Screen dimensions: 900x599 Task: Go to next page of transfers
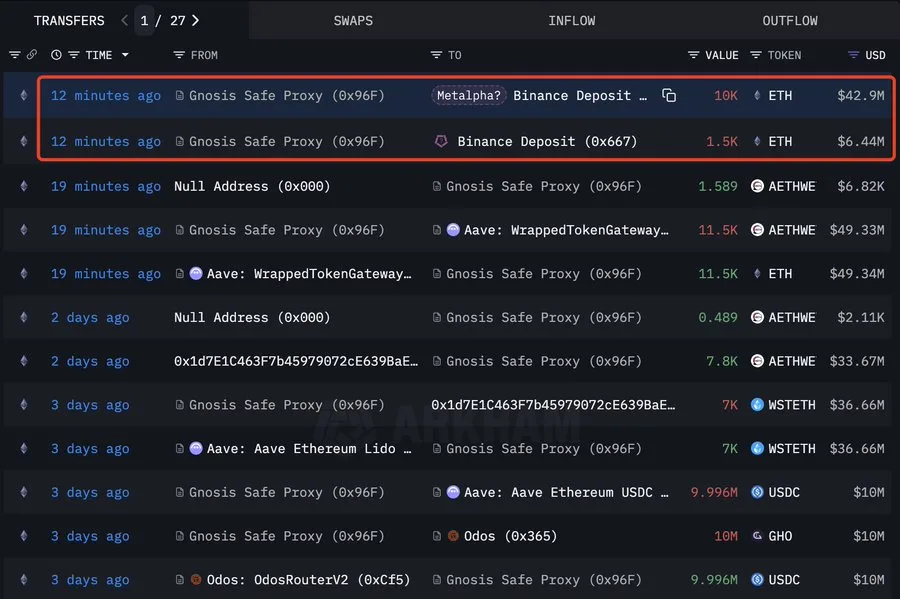click(x=196, y=21)
